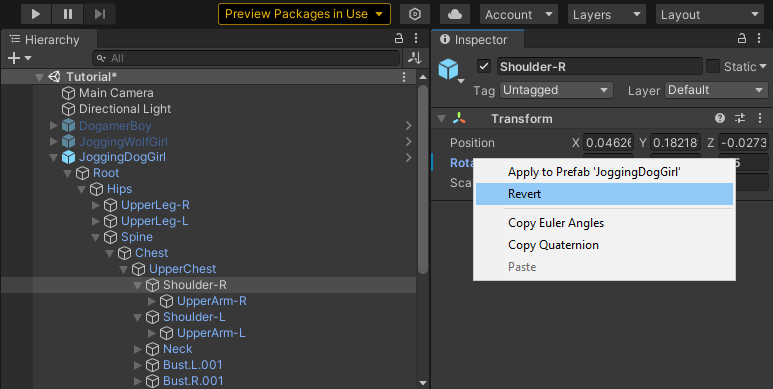Select UpperLeg-L in Hierarchy
Image resolution: width=773 pixels, height=389 pixels.
(x=155, y=221)
